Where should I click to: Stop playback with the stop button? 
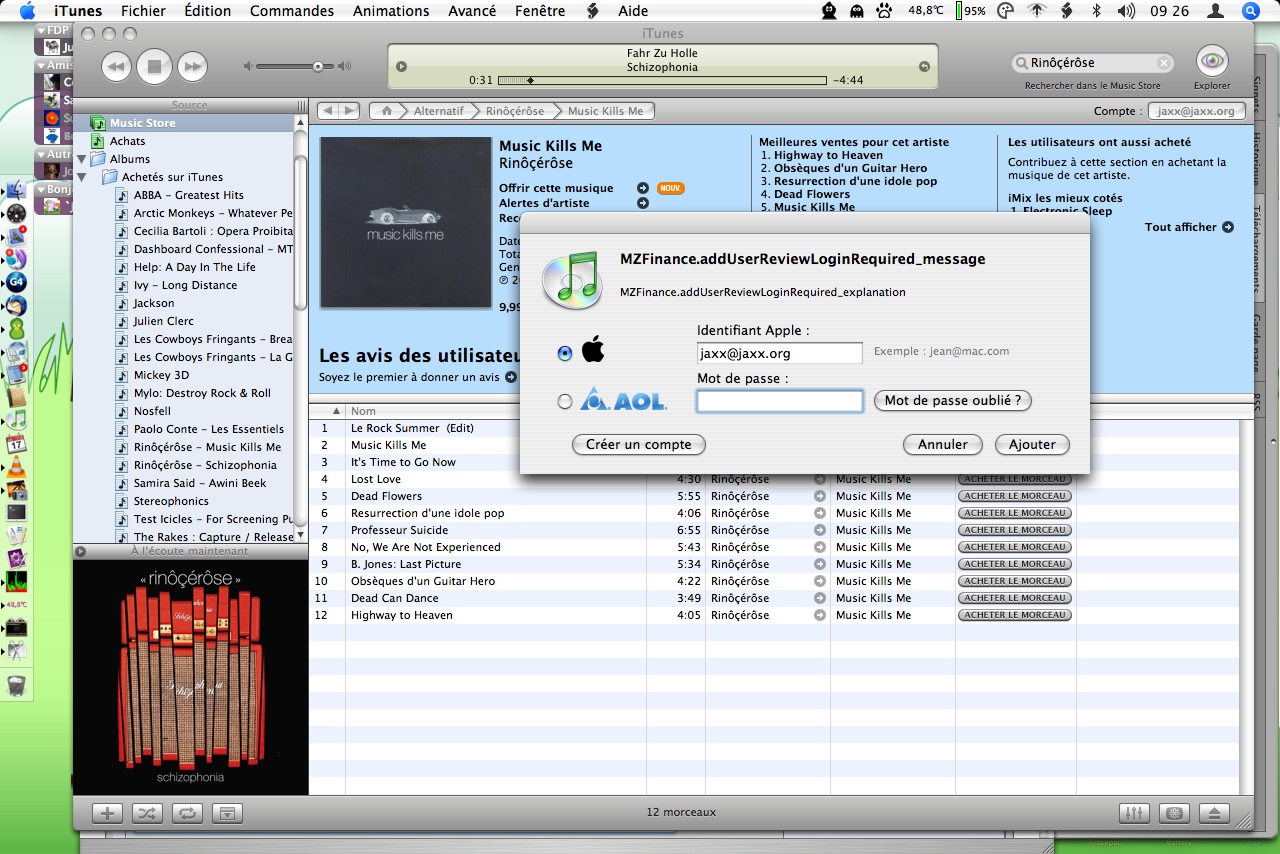point(154,67)
